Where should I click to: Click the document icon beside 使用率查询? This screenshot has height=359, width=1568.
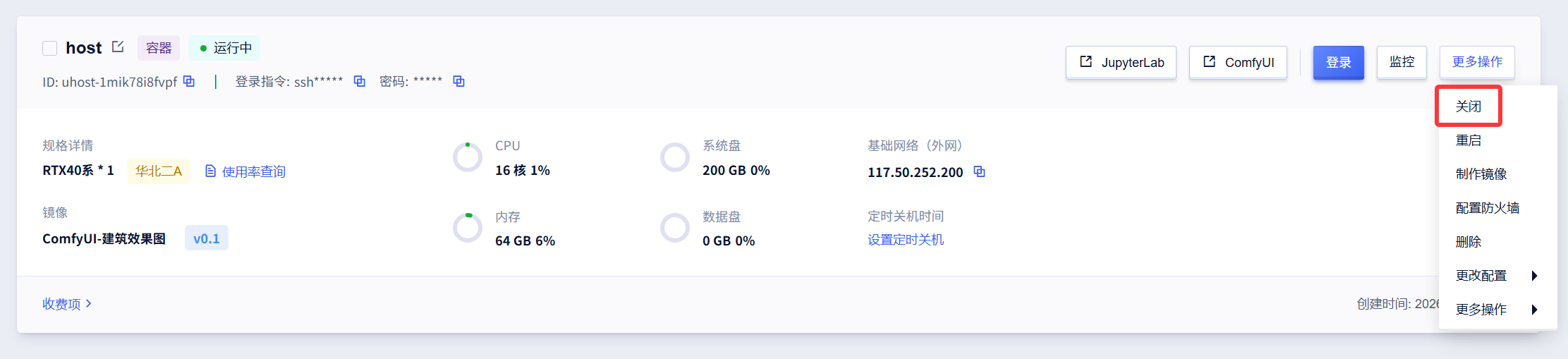coord(210,171)
